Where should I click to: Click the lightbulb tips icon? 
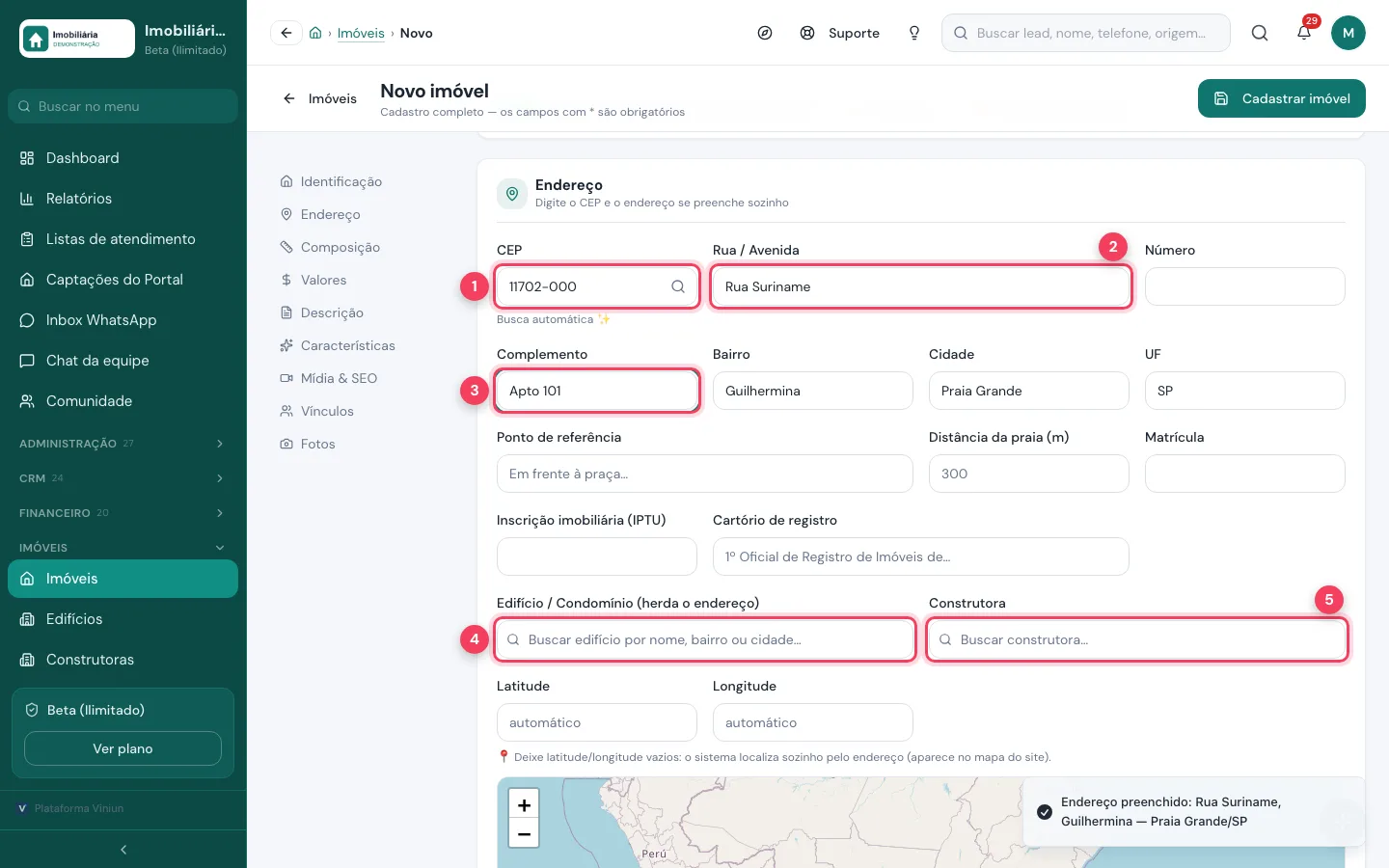(x=914, y=33)
